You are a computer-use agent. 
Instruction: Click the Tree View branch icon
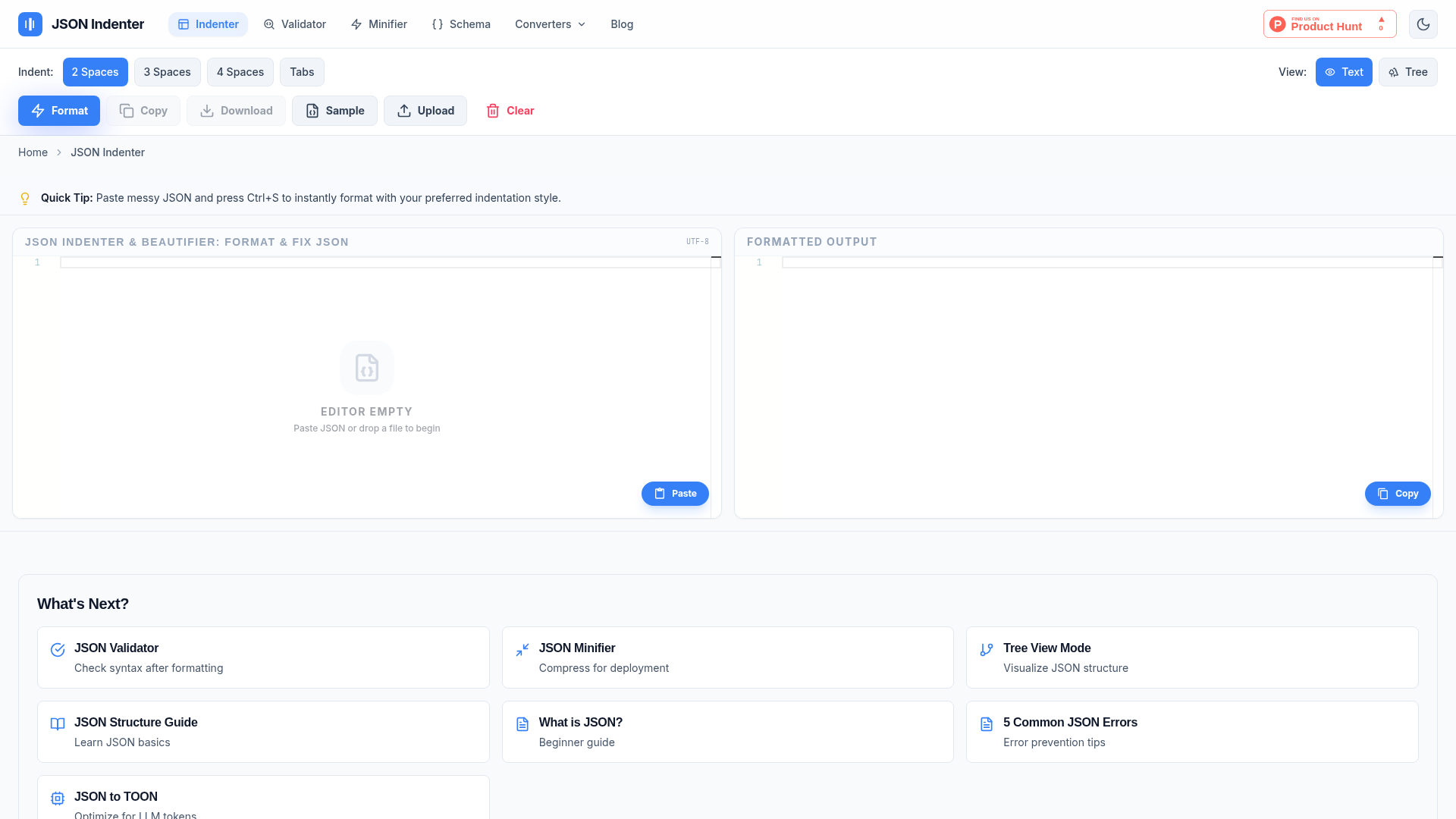coord(987,650)
